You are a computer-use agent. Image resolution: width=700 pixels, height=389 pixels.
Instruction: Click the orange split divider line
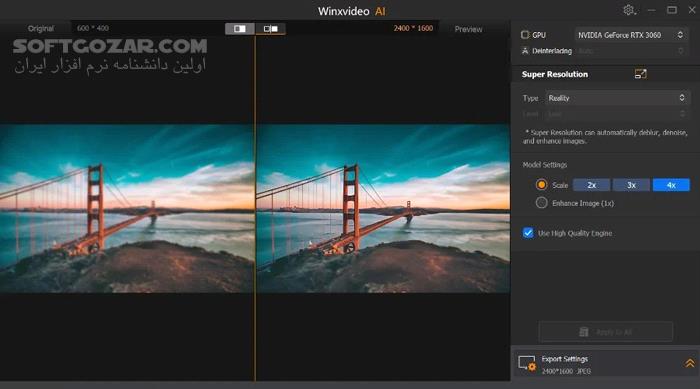[255, 208]
